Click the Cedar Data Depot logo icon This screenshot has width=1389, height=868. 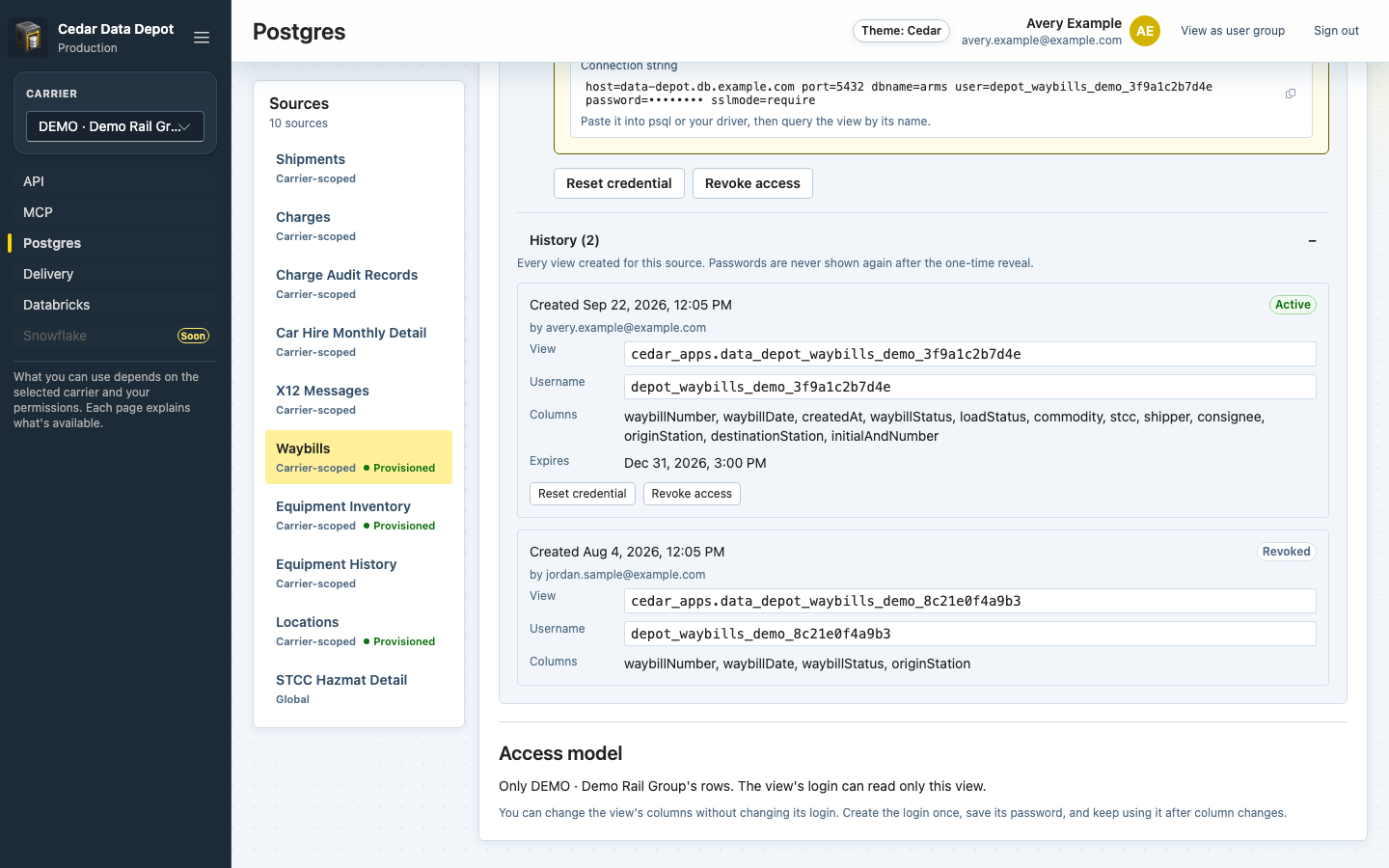click(28, 38)
